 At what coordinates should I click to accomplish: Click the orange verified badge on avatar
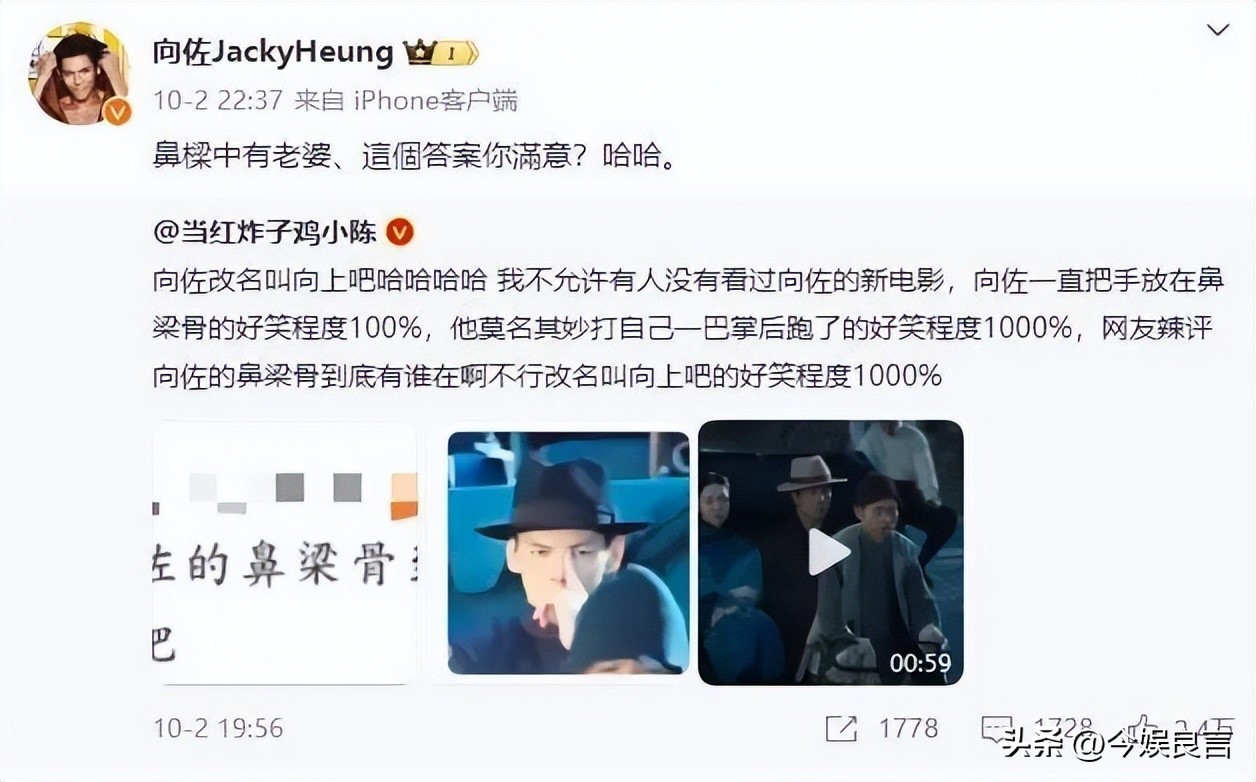pos(116,111)
